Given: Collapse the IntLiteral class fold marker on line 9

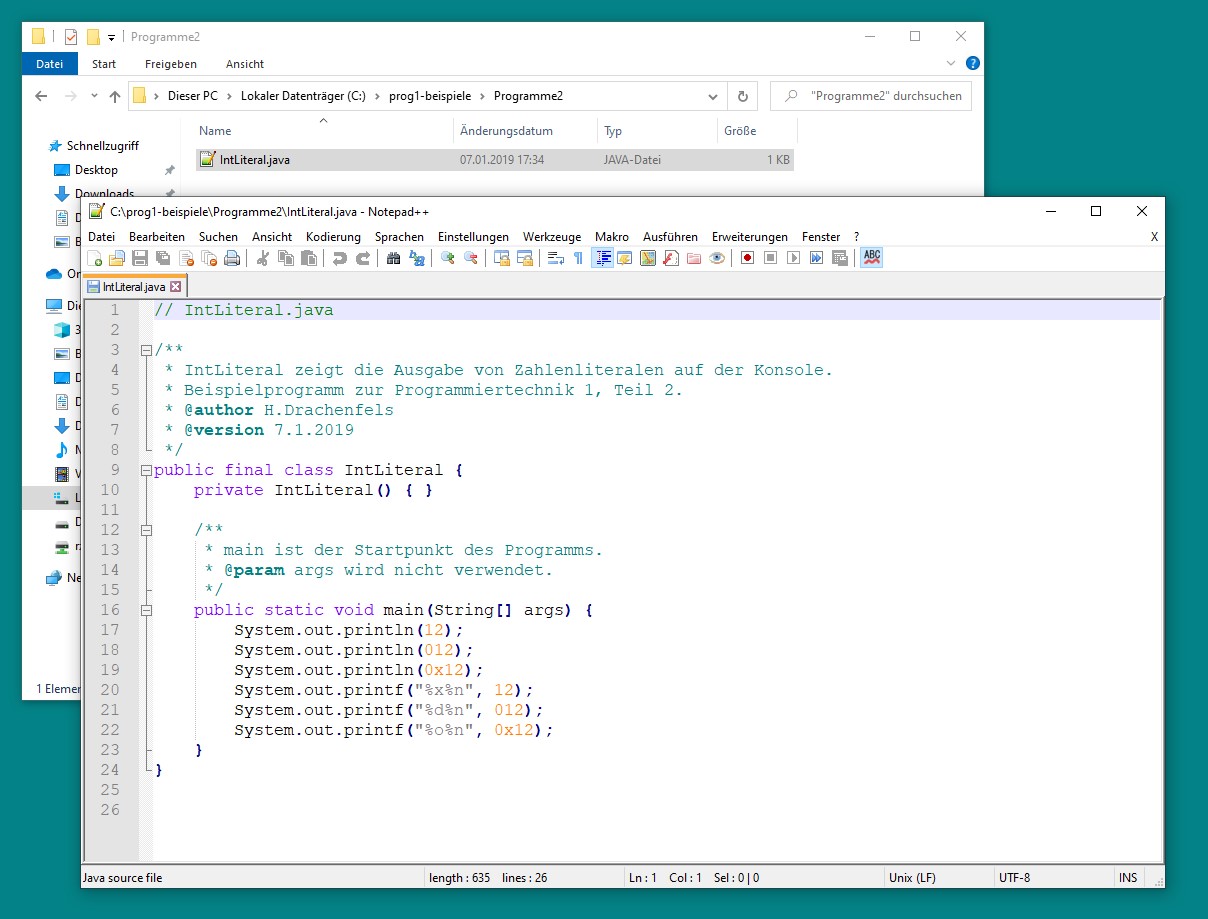Looking at the screenshot, I should [147, 470].
